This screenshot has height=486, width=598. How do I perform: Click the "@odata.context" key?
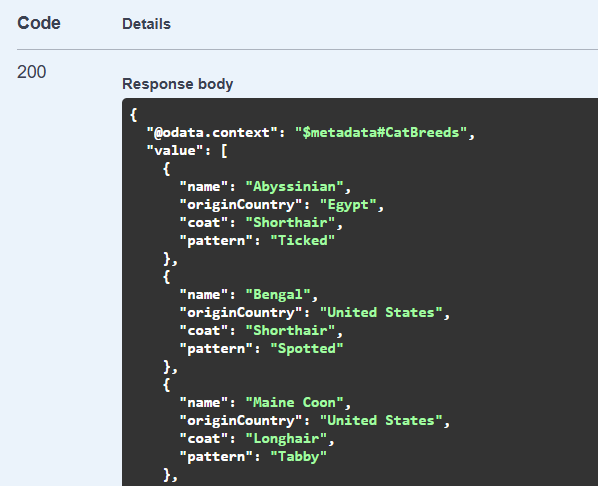point(212,132)
